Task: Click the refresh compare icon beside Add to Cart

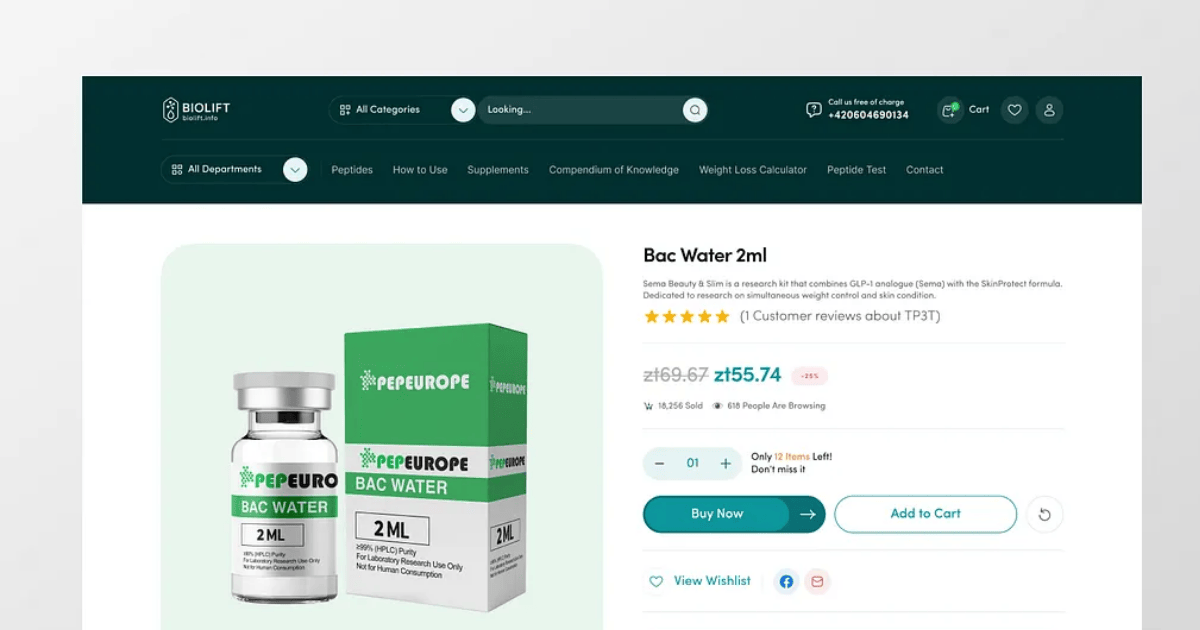Action: 1045,514
